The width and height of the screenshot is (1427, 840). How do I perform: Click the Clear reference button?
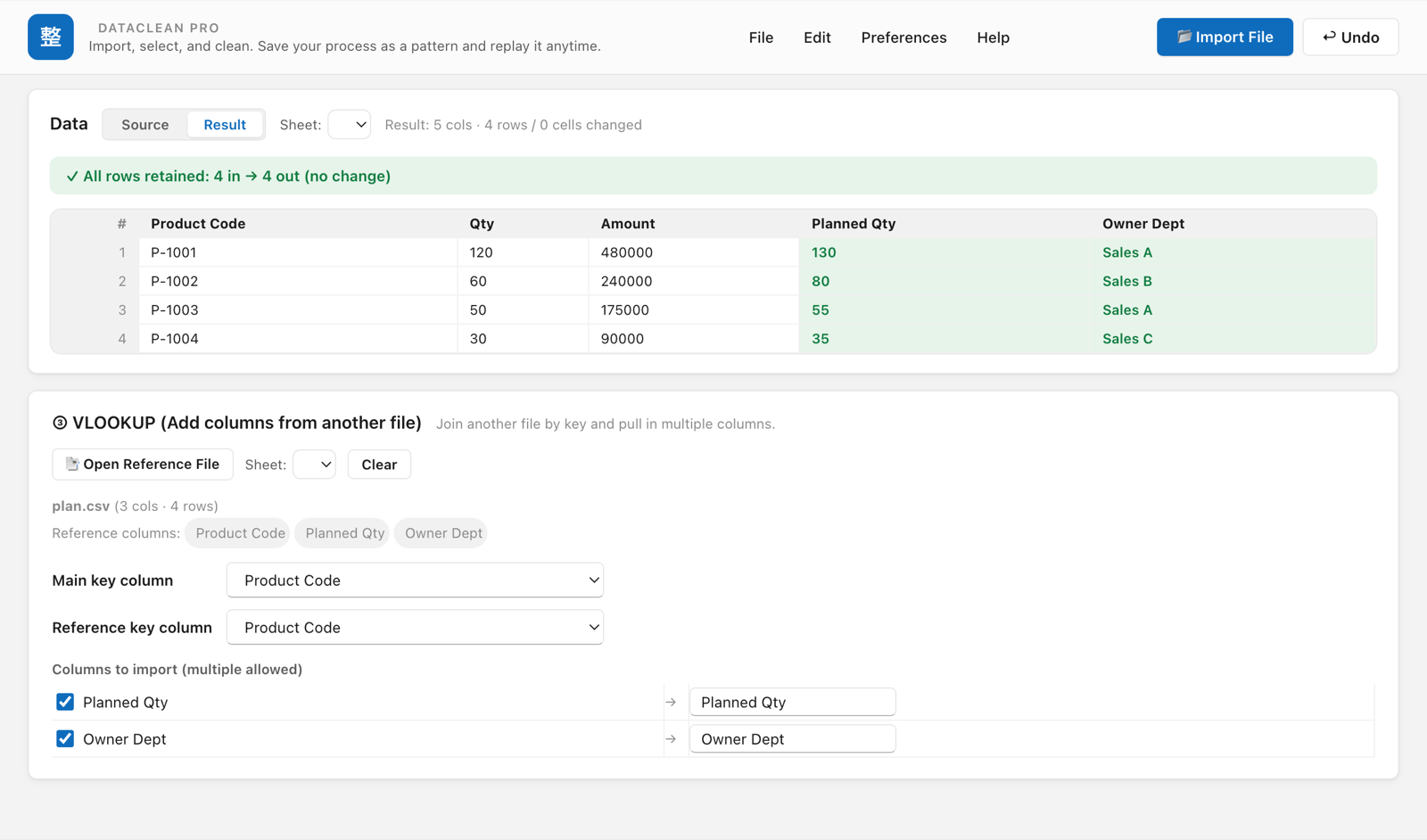pos(379,465)
